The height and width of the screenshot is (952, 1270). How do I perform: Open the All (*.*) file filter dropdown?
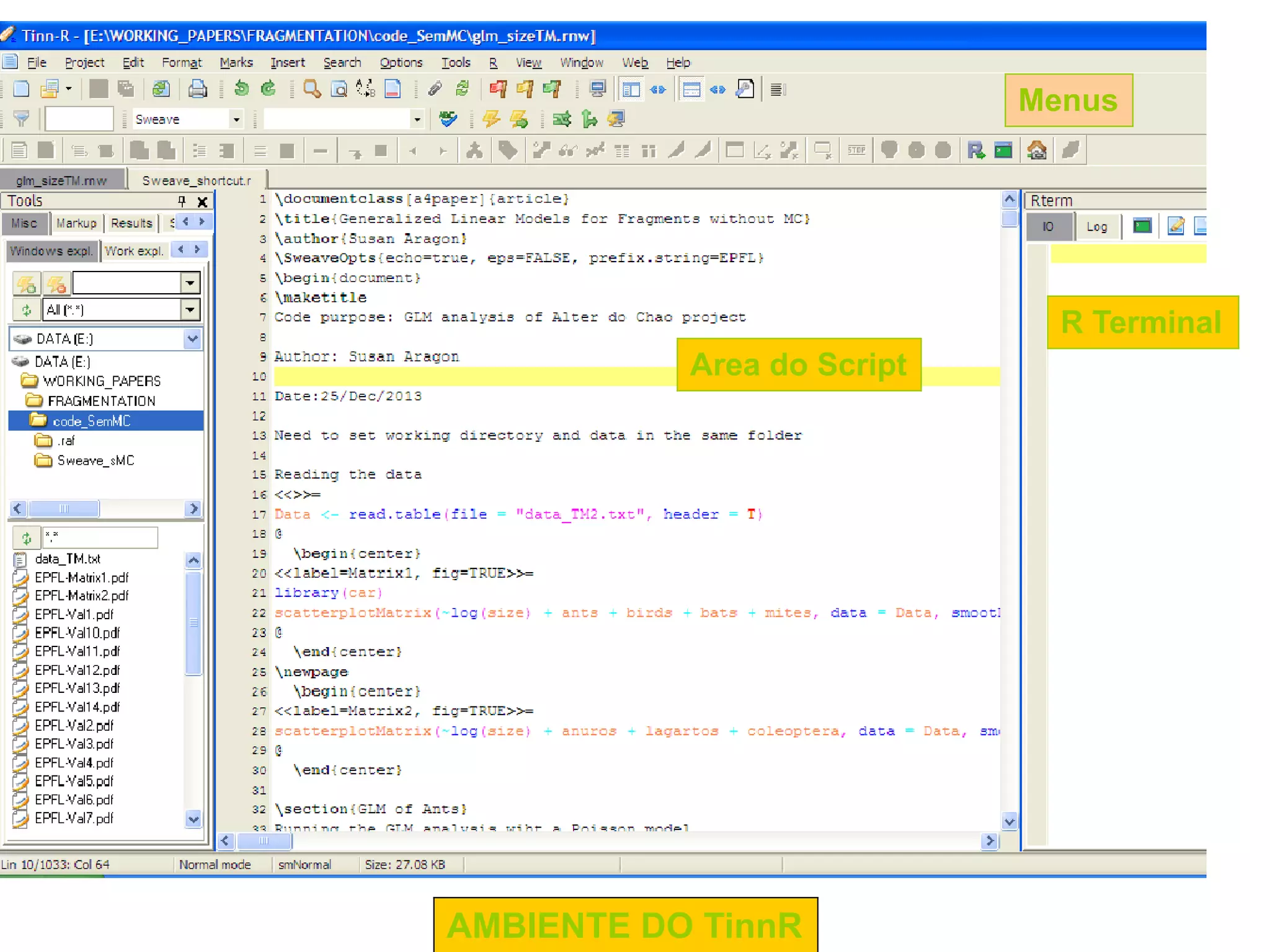pos(190,310)
